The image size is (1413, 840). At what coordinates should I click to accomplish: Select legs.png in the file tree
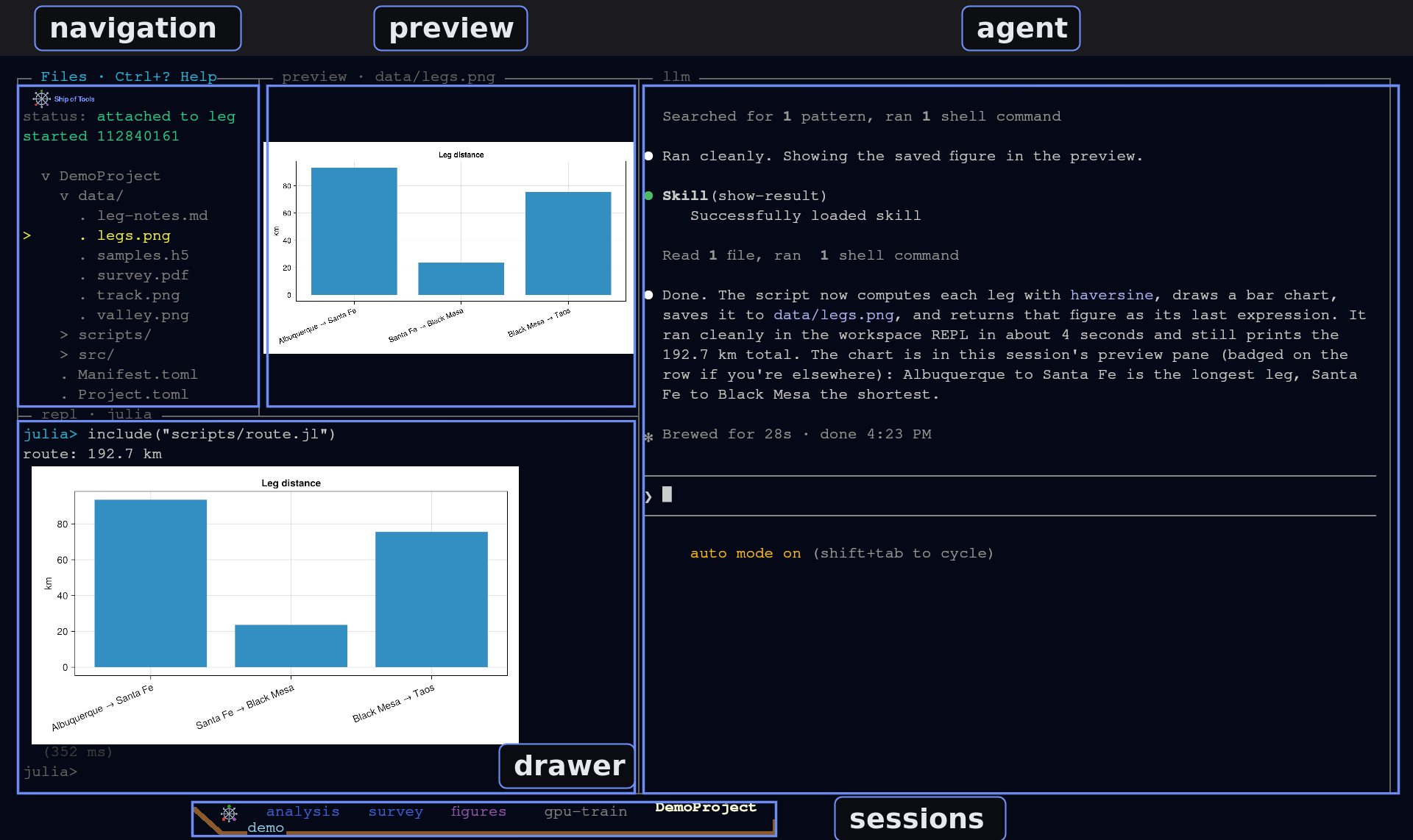[134, 235]
